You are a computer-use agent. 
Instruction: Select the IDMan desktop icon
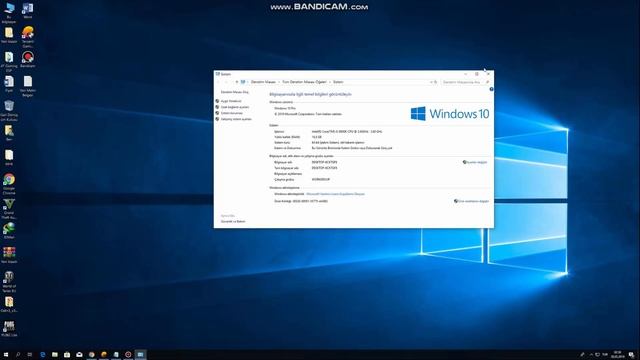pos(9,231)
